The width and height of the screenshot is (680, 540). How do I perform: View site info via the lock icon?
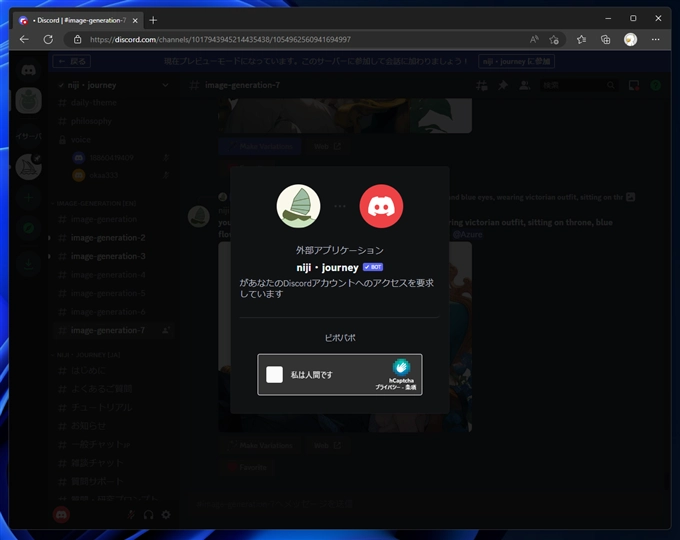coord(78,39)
